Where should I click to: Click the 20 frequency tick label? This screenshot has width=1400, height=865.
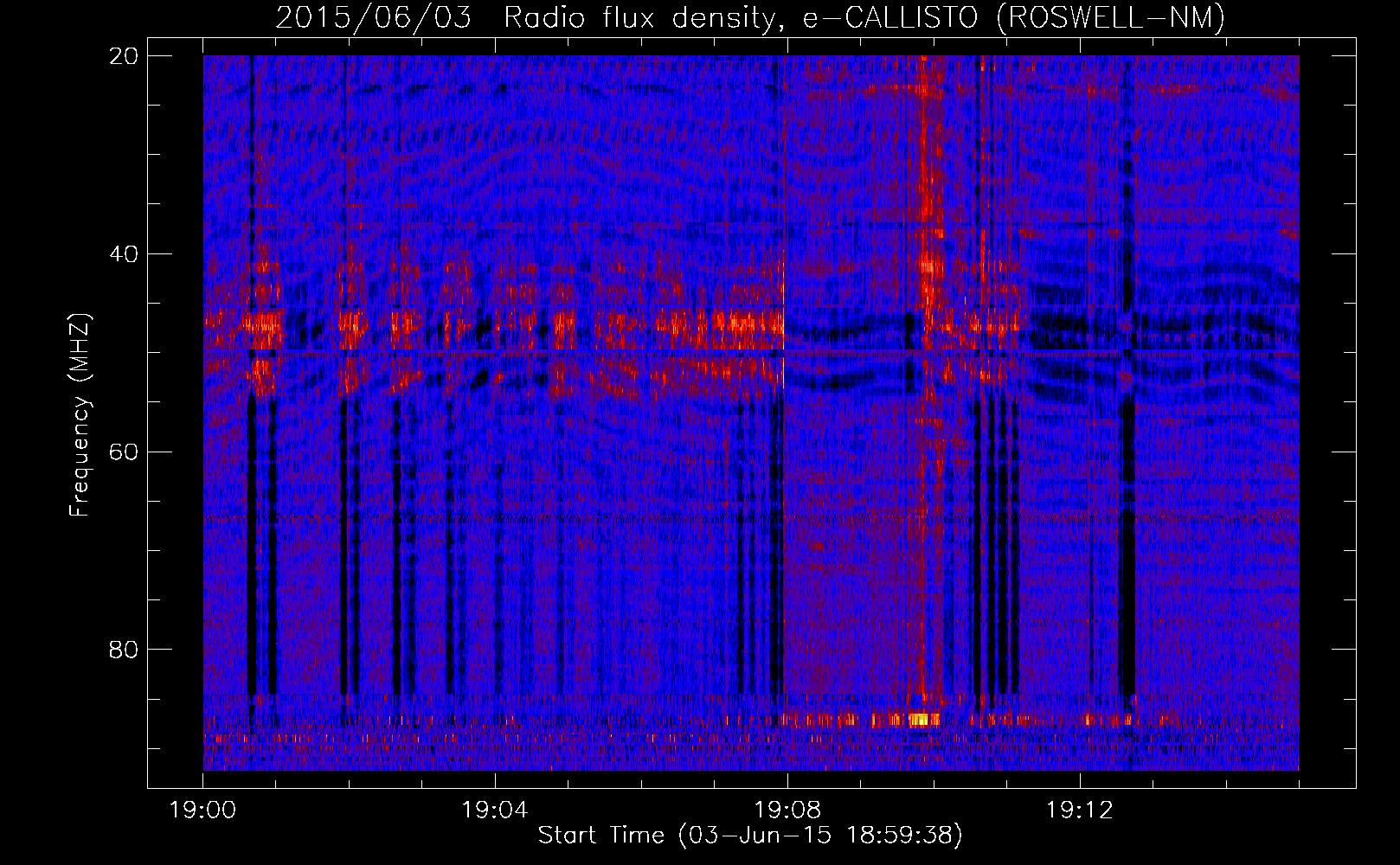click(x=124, y=56)
